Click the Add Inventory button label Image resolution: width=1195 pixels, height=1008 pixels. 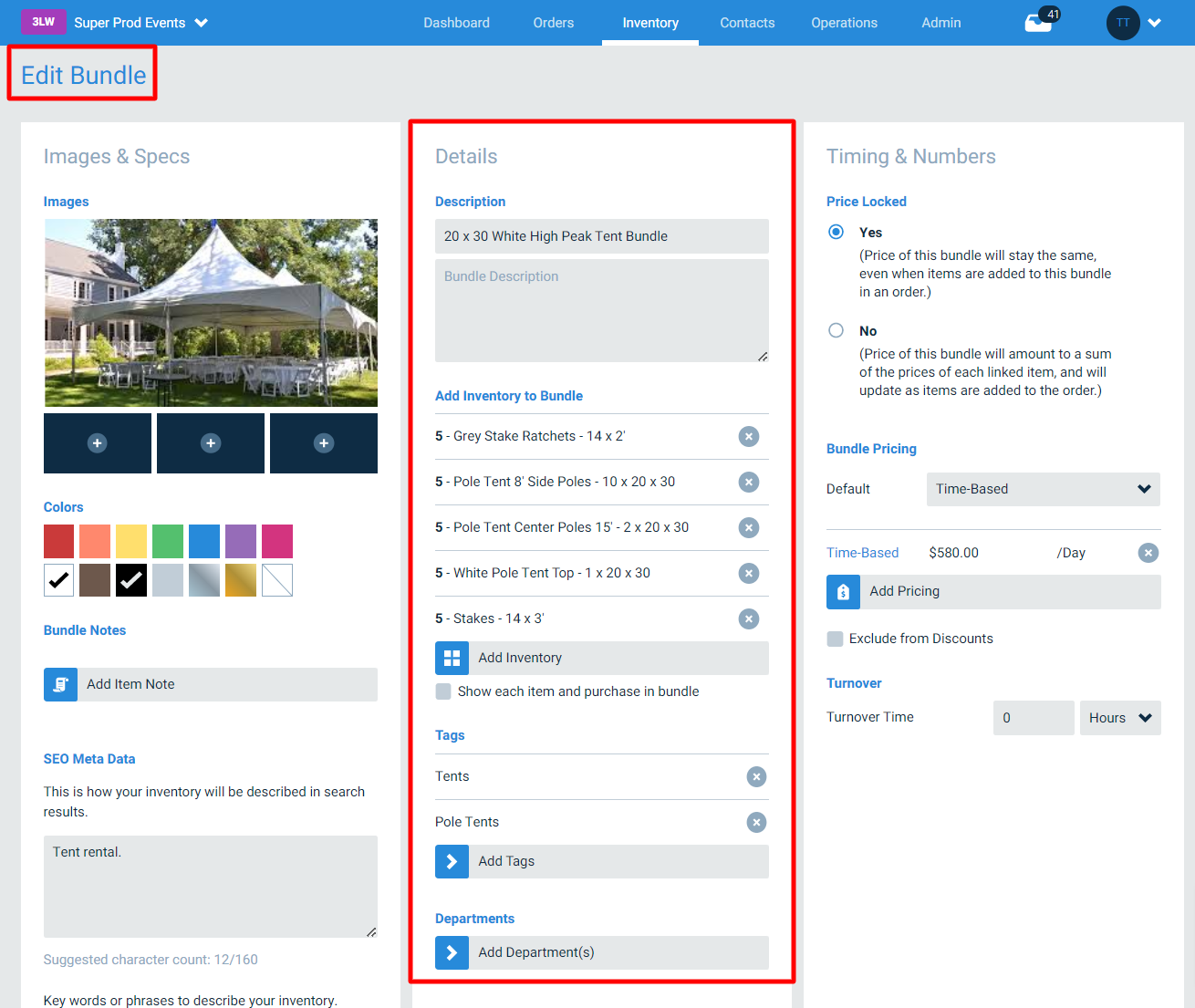tap(520, 658)
